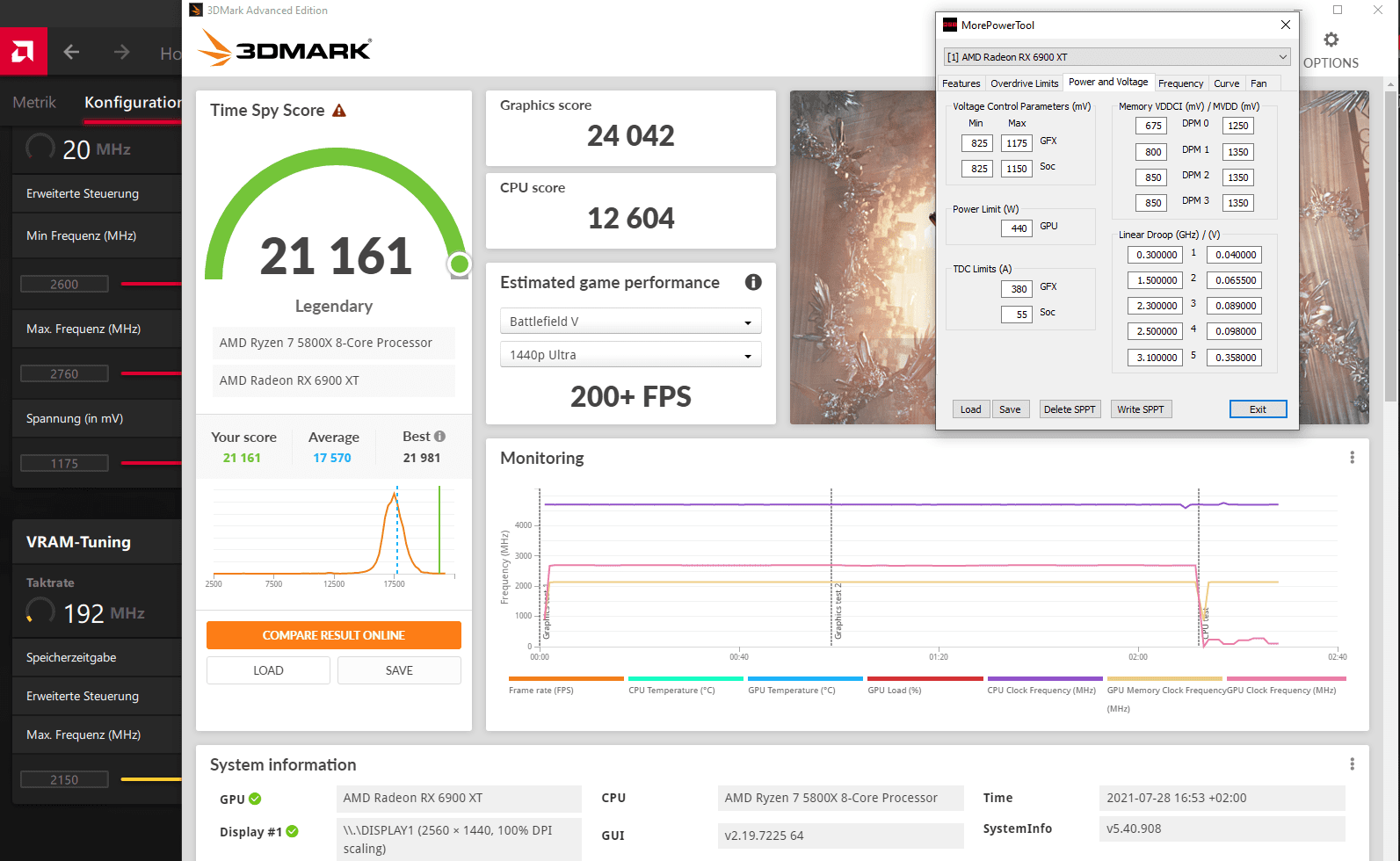Select the Power and Voltage tab
This screenshot has height=861, width=1400.
[1107, 82]
